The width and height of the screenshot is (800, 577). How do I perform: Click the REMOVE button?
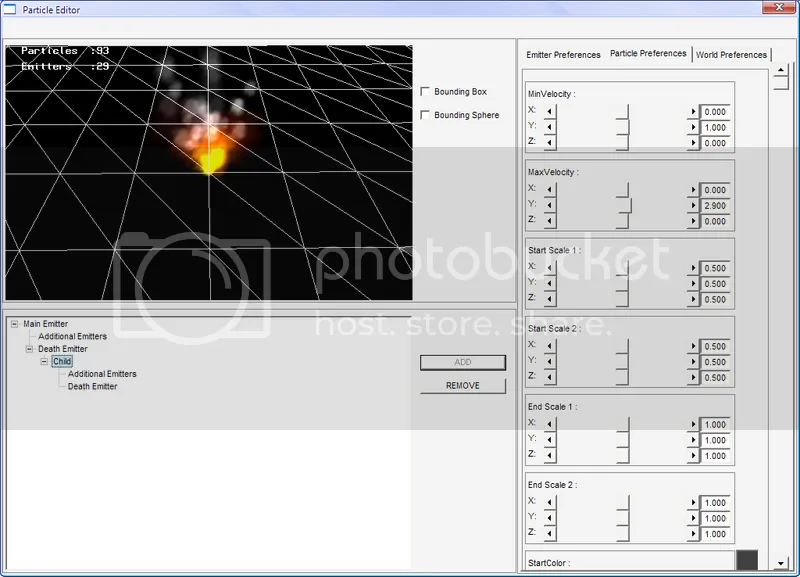pyautogui.click(x=463, y=386)
